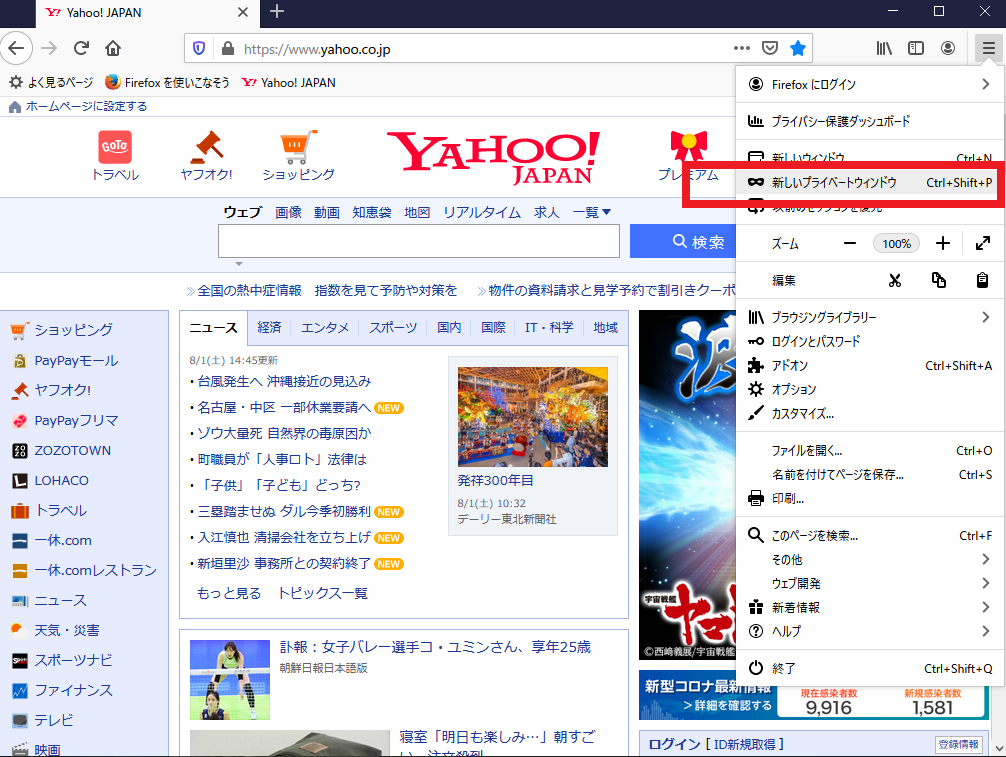Open プライバシー保護ダッシュボード menu entry
The height and width of the screenshot is (757, 1006).
(870, 121)
